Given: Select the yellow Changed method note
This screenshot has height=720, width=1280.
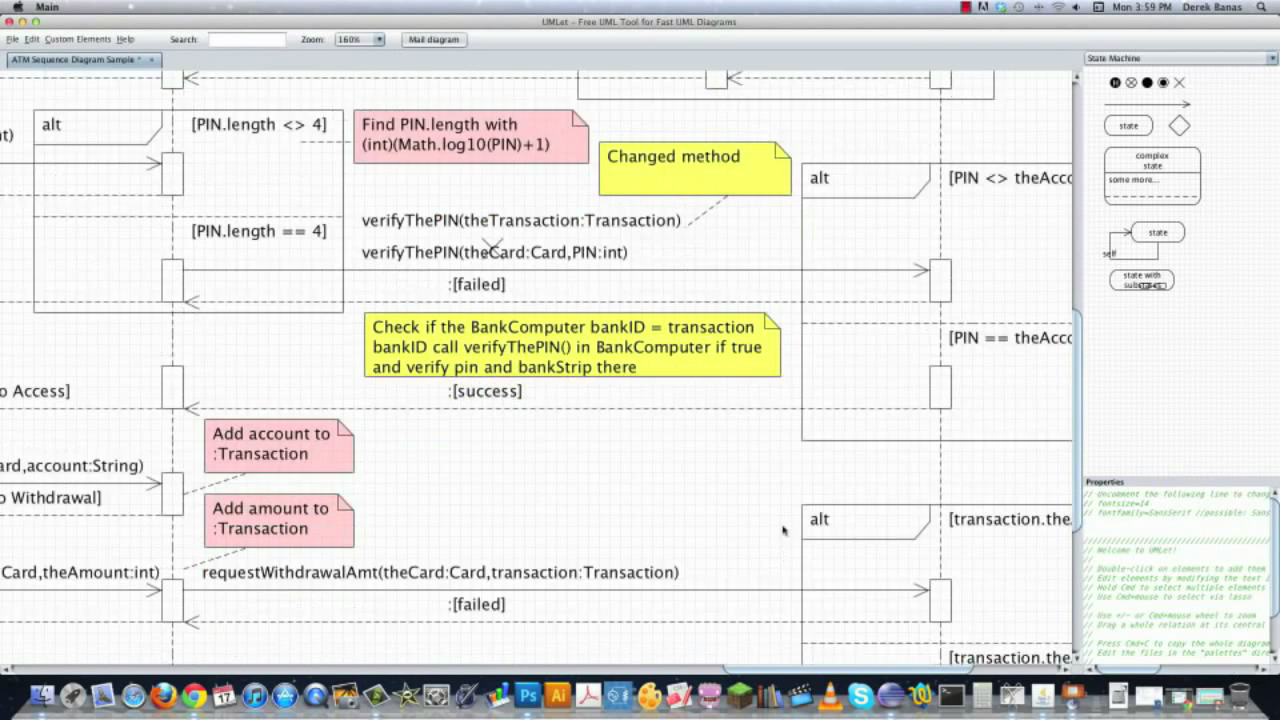Looking at the screenshot, I should coord(695,168).
